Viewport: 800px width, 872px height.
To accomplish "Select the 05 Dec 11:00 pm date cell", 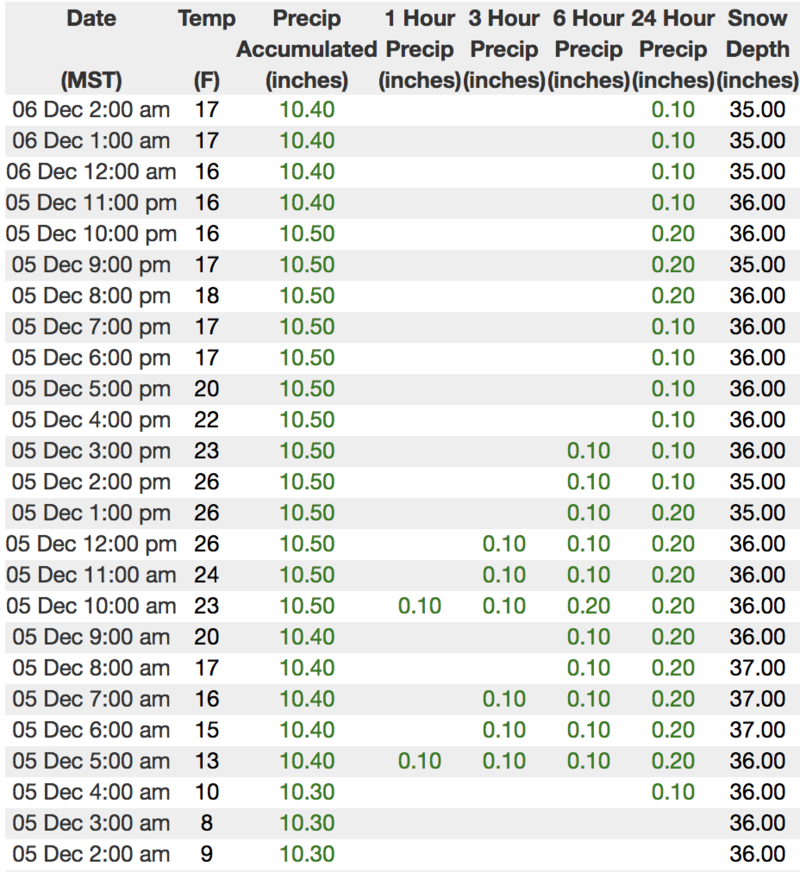I will pyautogui.click(x=91, y=203).
